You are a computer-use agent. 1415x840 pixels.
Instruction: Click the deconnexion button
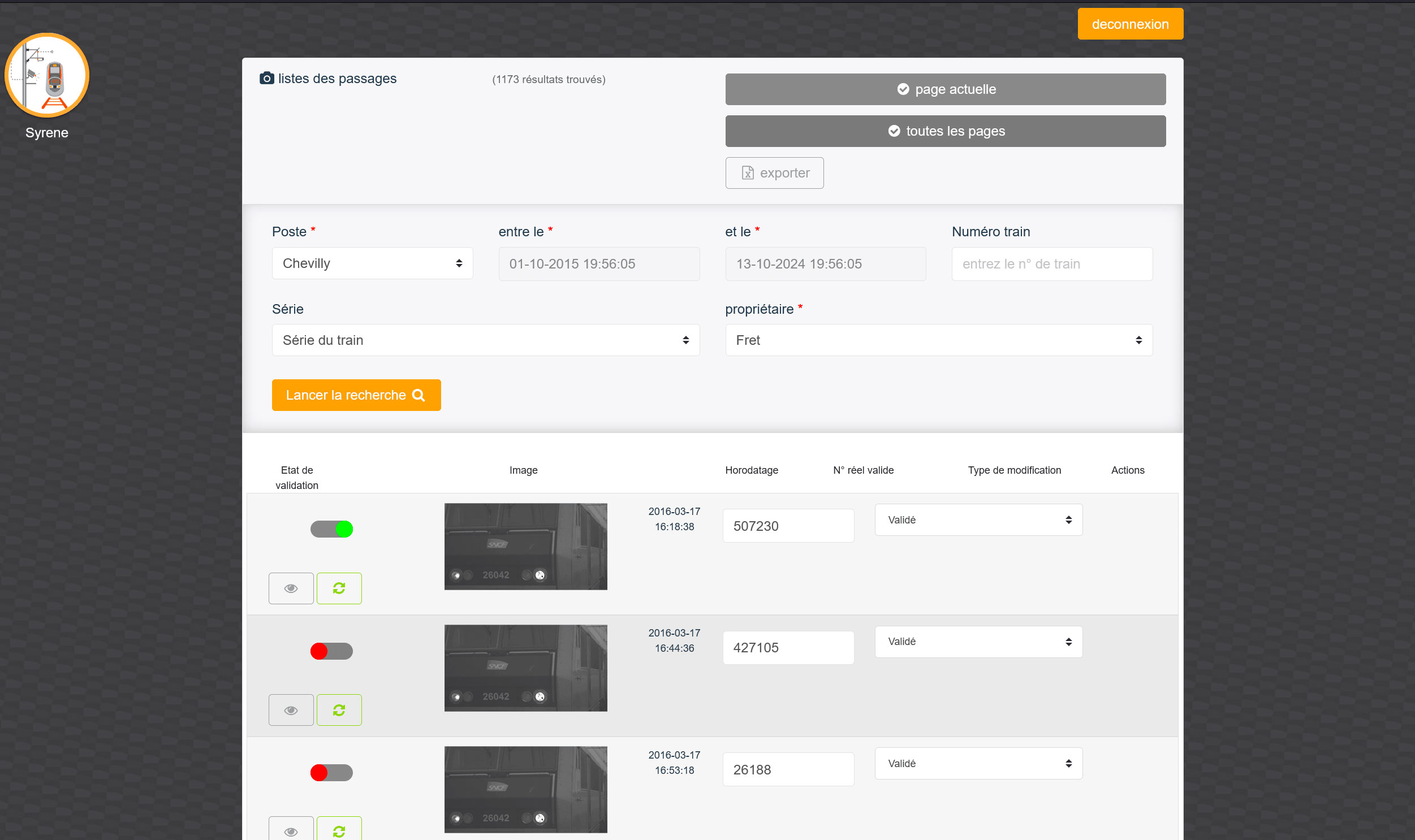pos(1129,24)
